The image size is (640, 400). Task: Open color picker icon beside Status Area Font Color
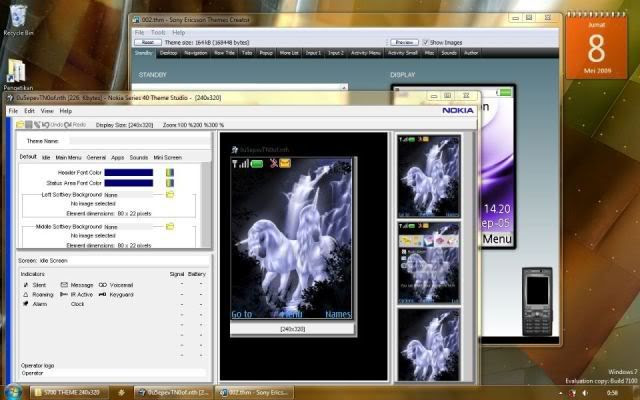click(170, 183)
